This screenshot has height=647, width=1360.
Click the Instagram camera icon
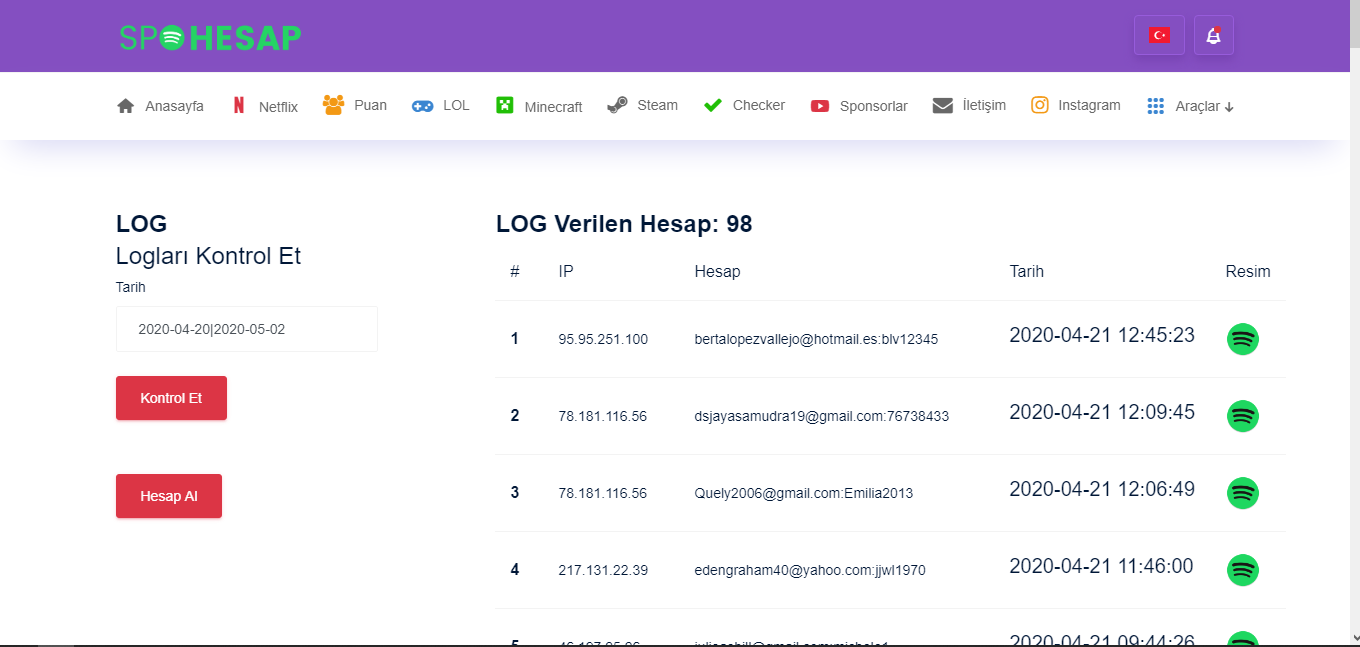(x=1040, y=105)
